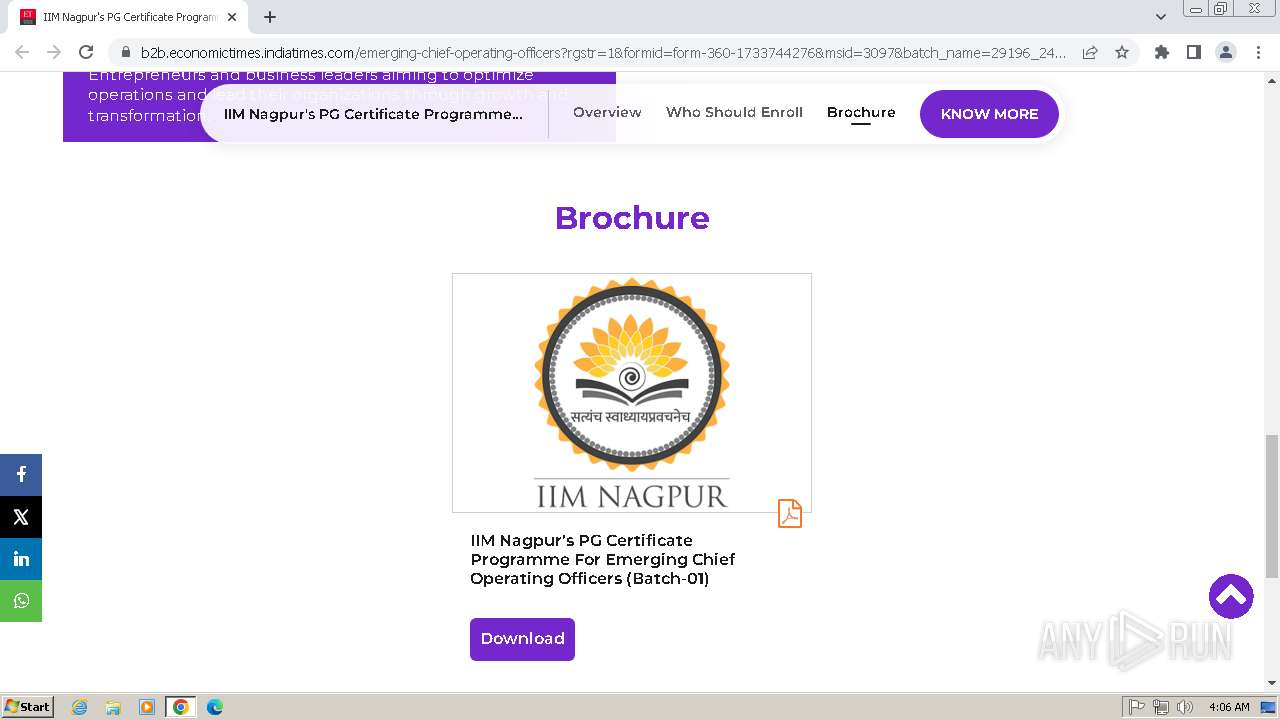Open File Explorer from taskbar
This screenshot has width=1280, height=720.
tap(113, 707)
